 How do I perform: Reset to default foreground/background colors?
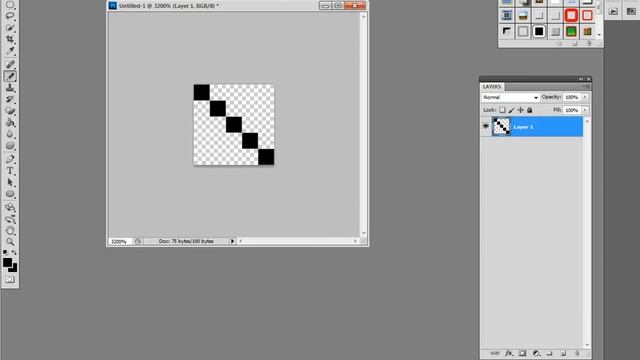(x=5, y=253)
